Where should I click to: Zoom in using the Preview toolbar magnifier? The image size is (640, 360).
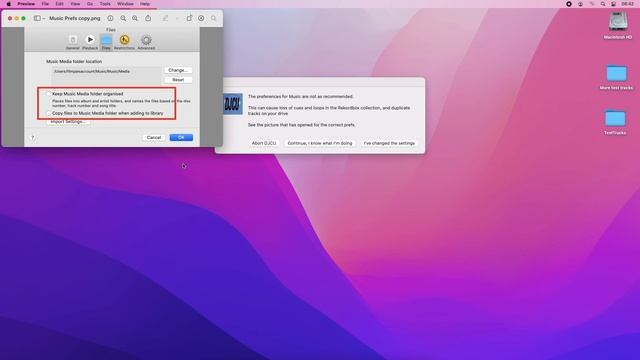(x=135, y=18)
